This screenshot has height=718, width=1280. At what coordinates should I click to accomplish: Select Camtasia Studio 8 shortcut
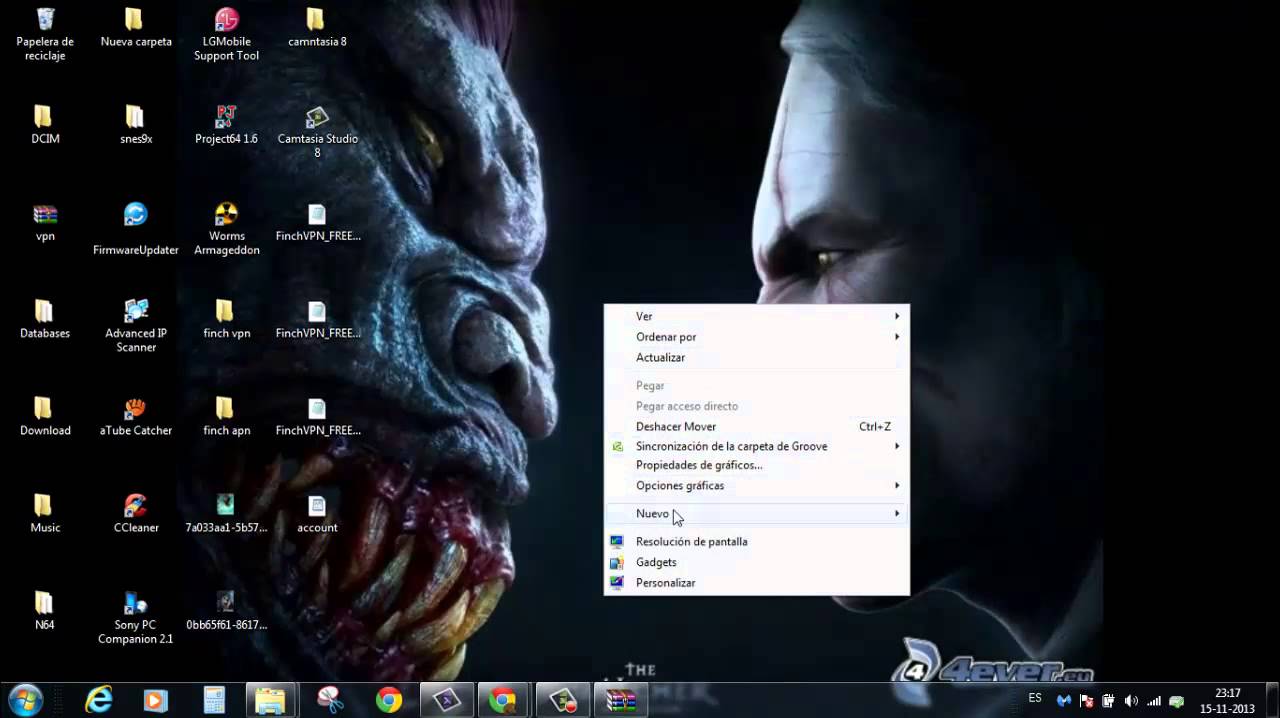click(x=317, y=131)
